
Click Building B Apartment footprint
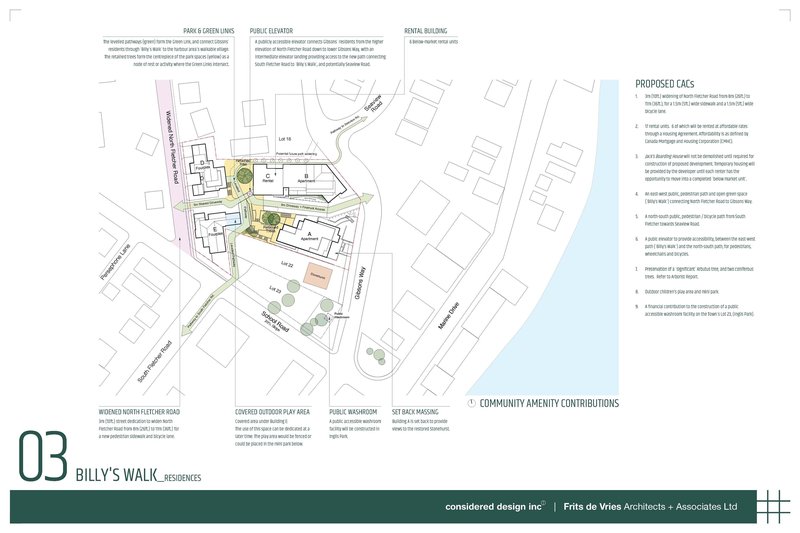pyautogui.click(x=304, y=180)
